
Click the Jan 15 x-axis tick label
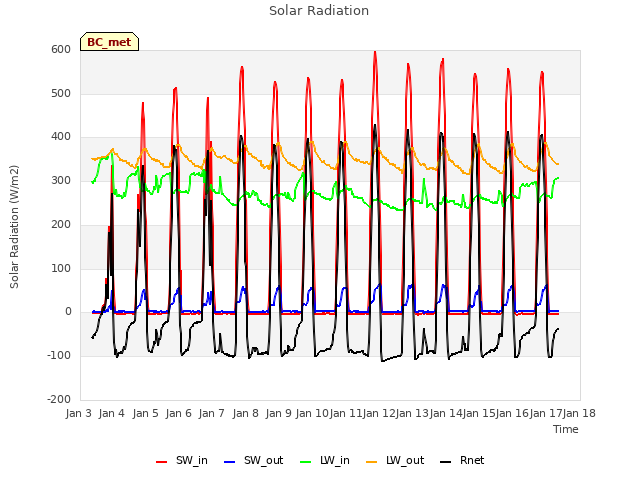coord(480,413)
